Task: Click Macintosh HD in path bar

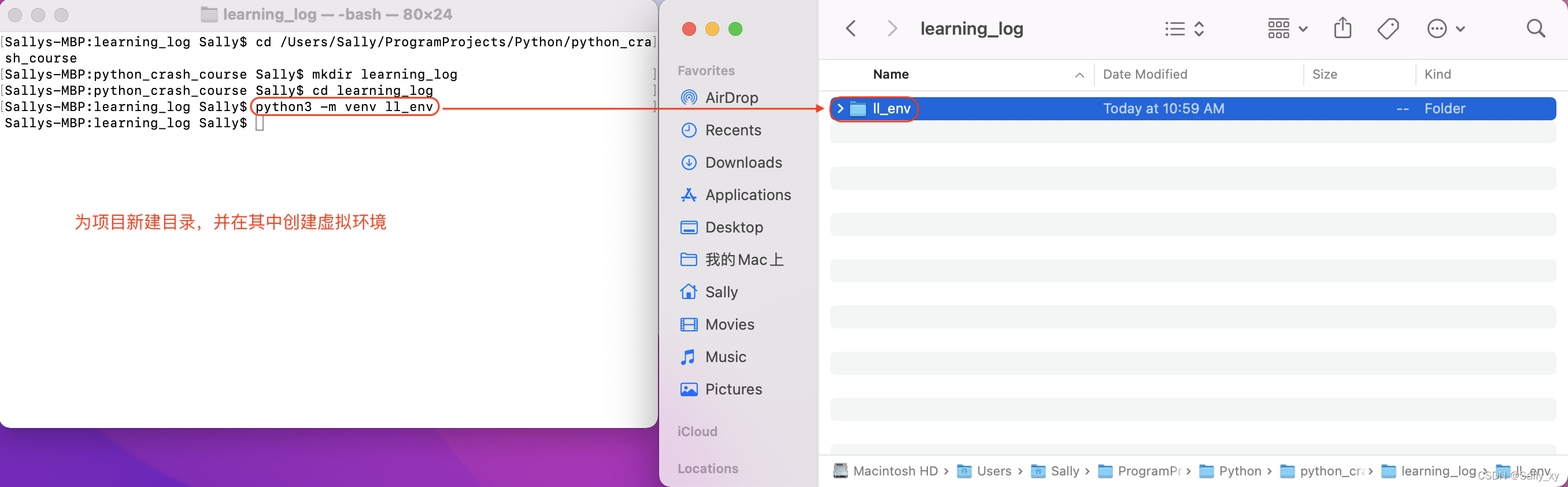Action: (886, 471)
